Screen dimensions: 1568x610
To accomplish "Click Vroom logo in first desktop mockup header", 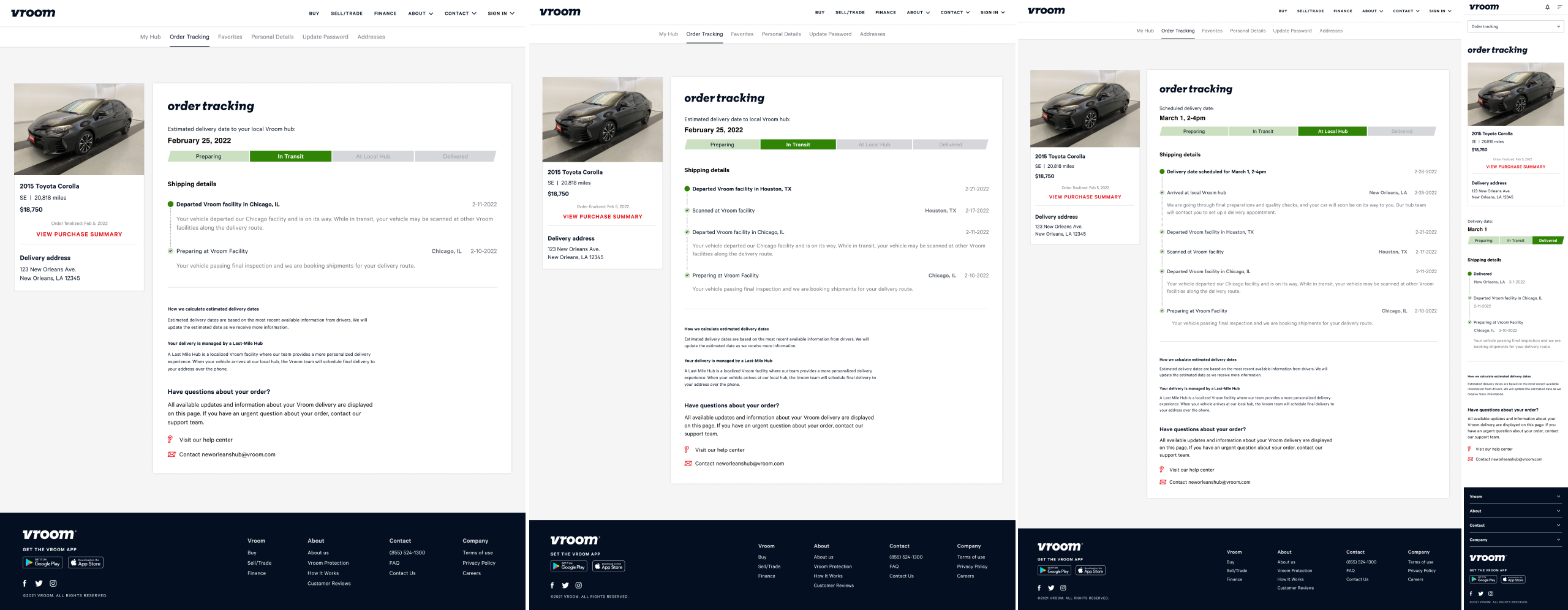I will pos(33,13).
